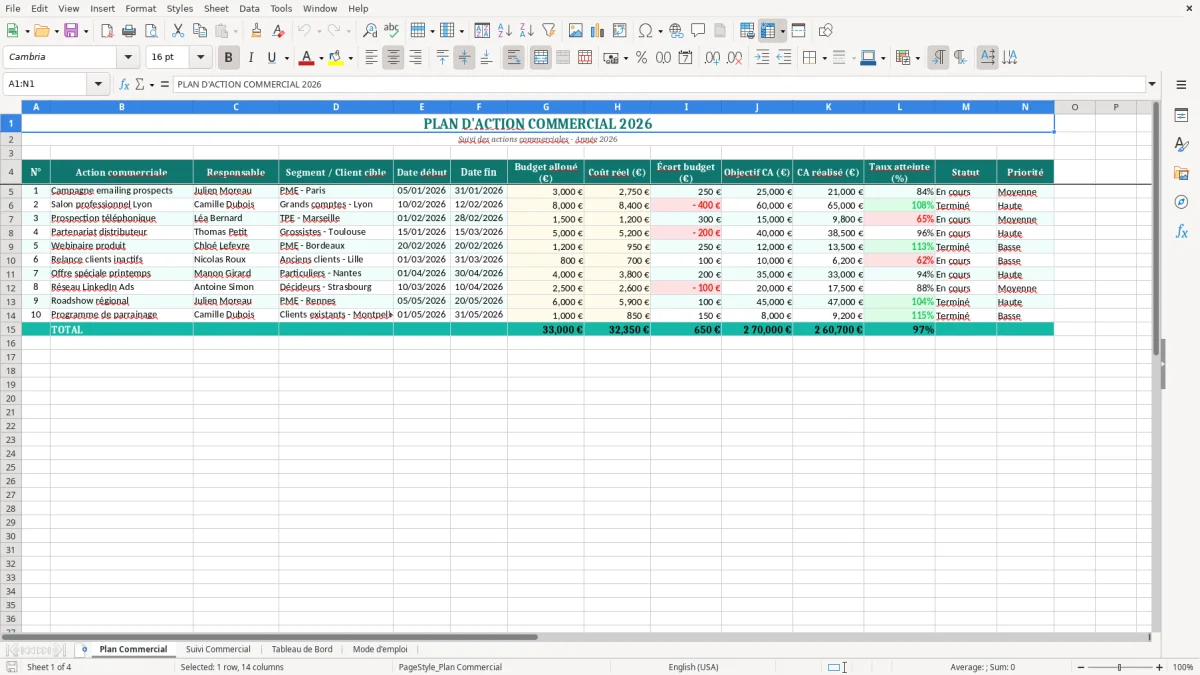Image resolution: width=1200 pixels, height=675 pixels.
Task: Click the Sort Descending icon
Action: tap(527, 31)
